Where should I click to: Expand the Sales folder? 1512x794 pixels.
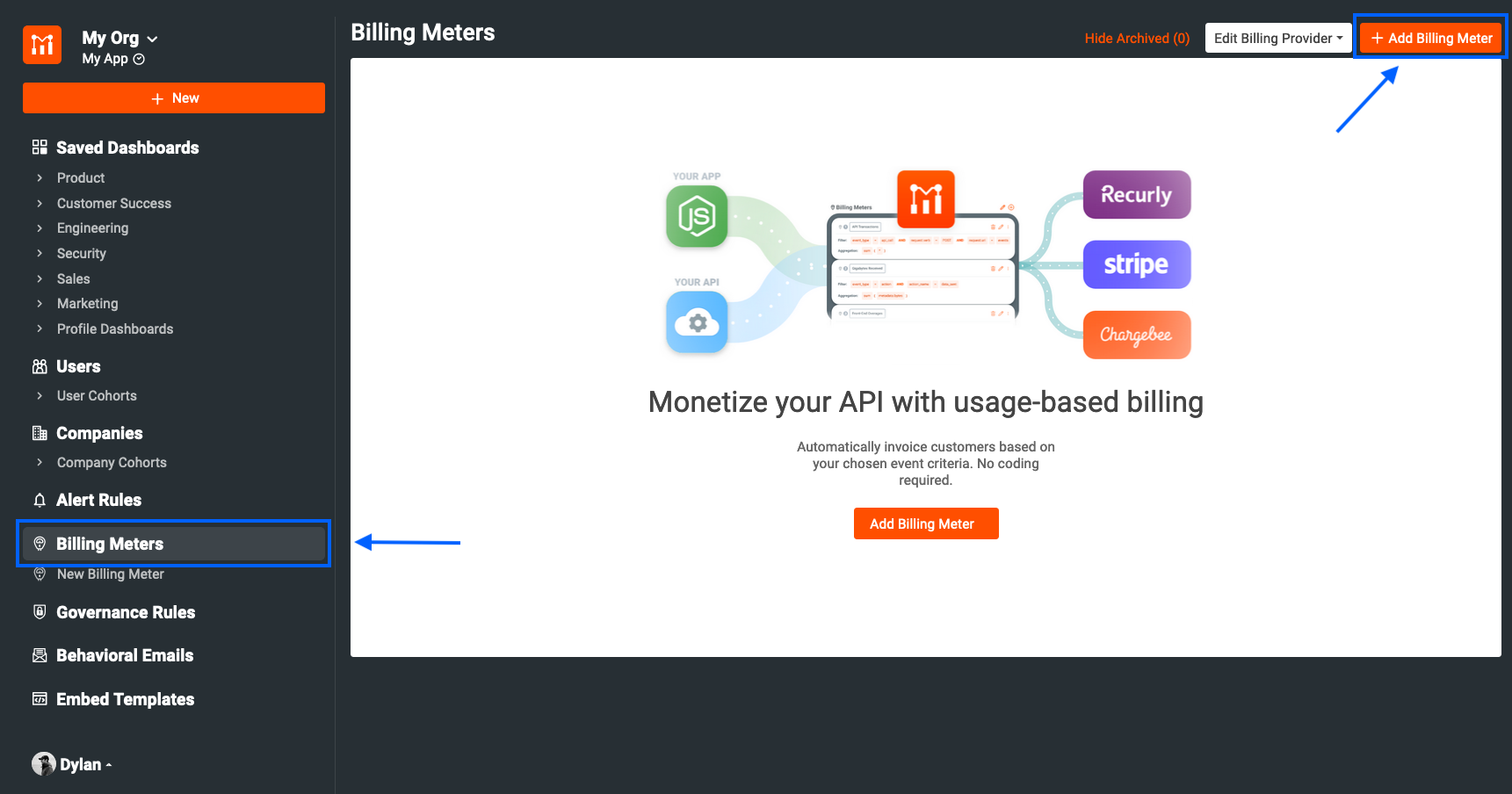click(x=40, y=279)
